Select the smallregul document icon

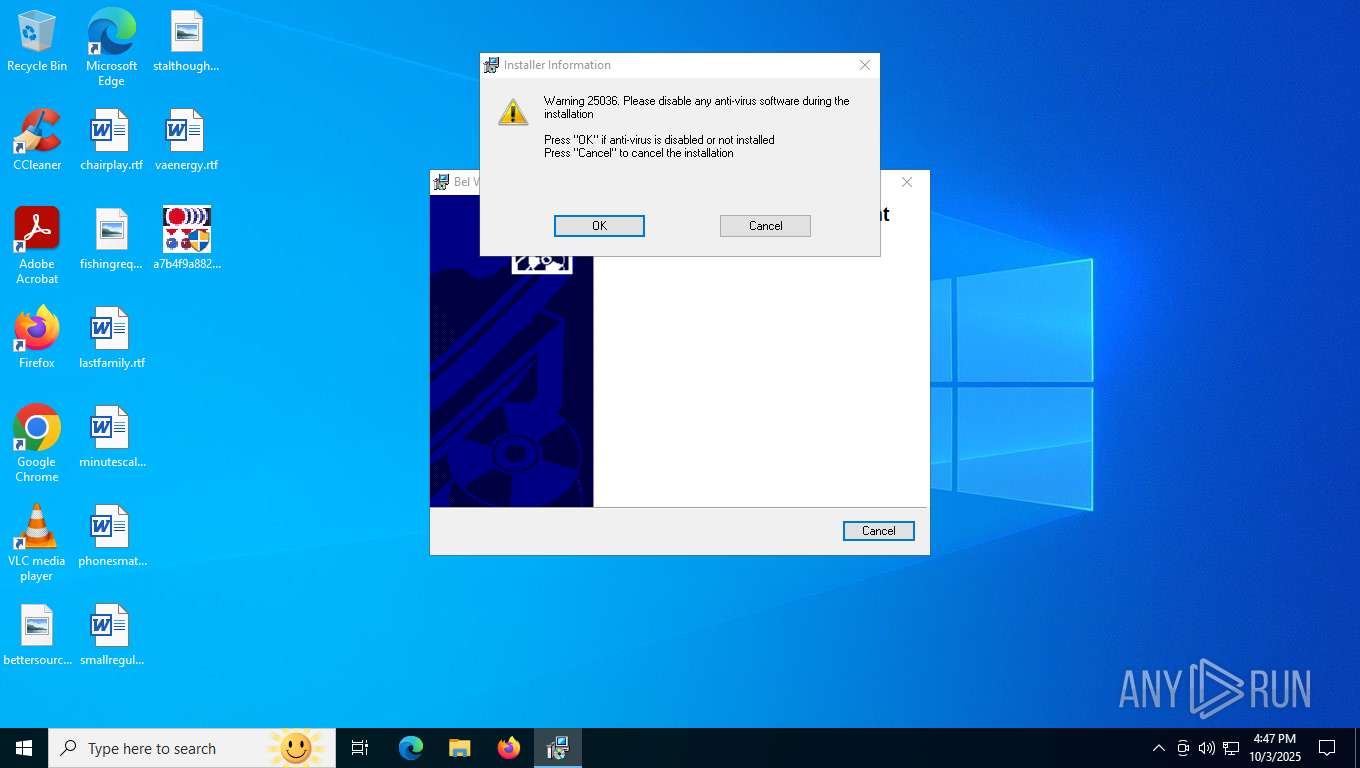[x=111, y=635]
